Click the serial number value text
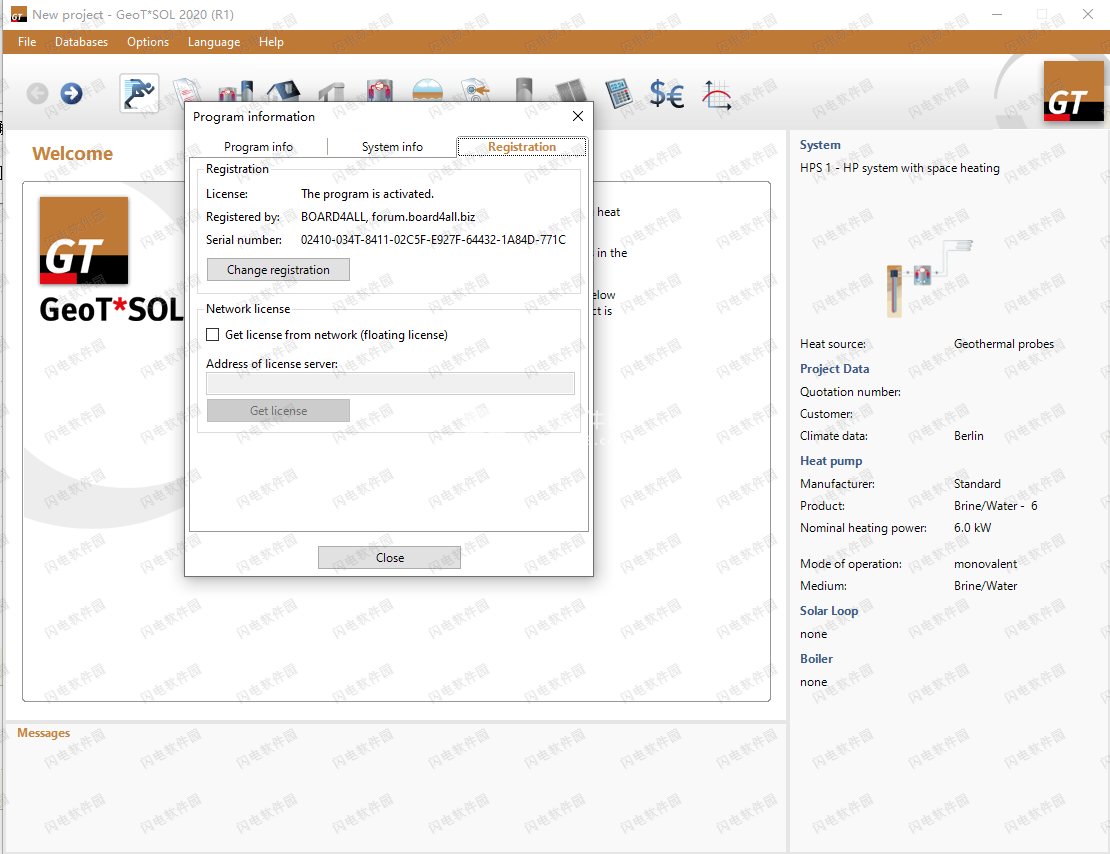1110x854 pixels. pos(433,240)
